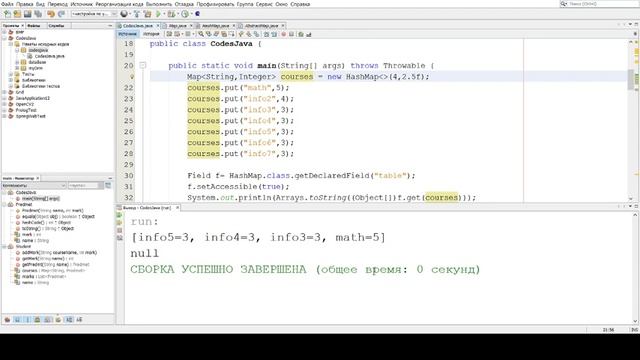Viewport: 640px width, 360px height.
Task: Click the Stop Macro Recording icon
Action: (291, 34)
